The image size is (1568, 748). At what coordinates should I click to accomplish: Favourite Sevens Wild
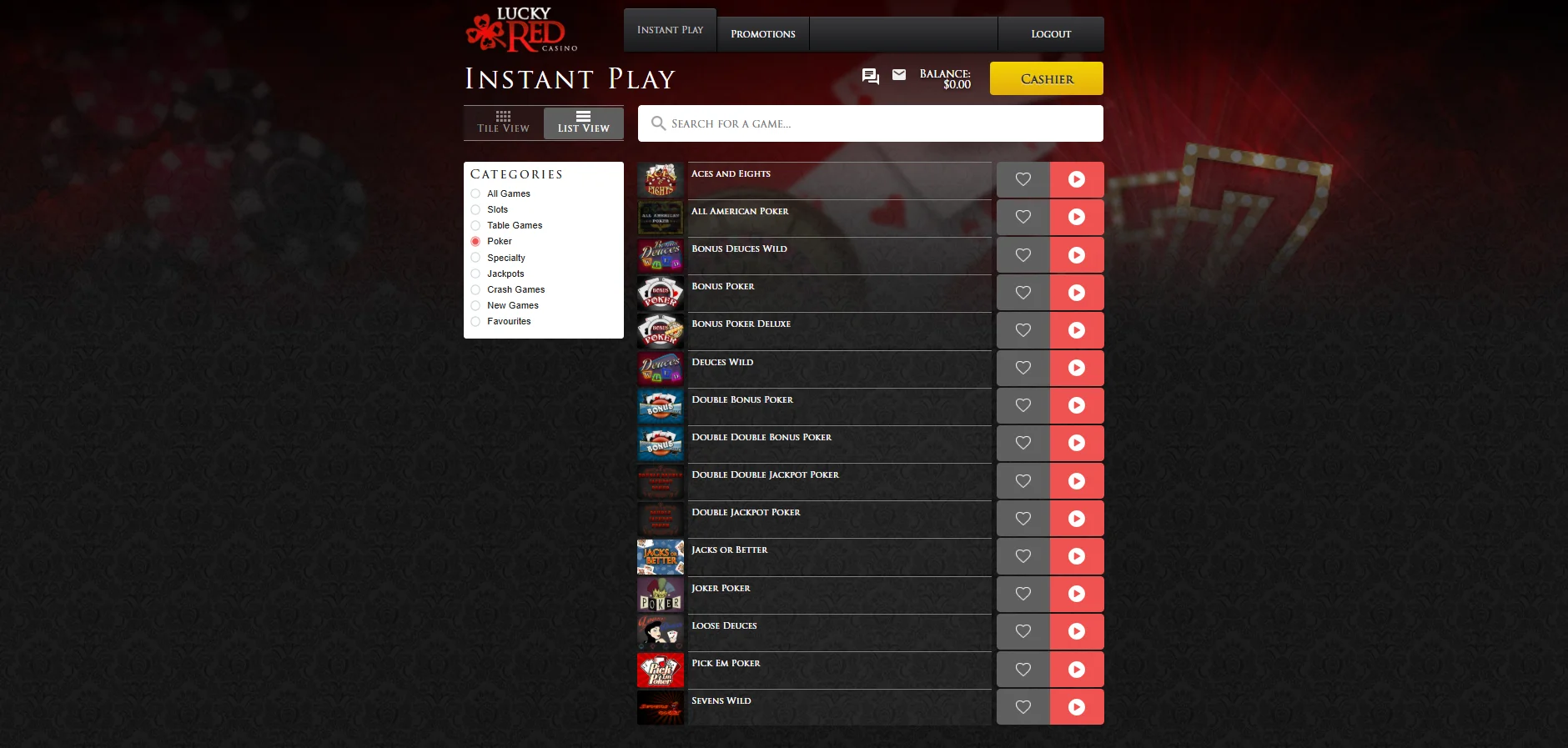(x=1023, y=707)
